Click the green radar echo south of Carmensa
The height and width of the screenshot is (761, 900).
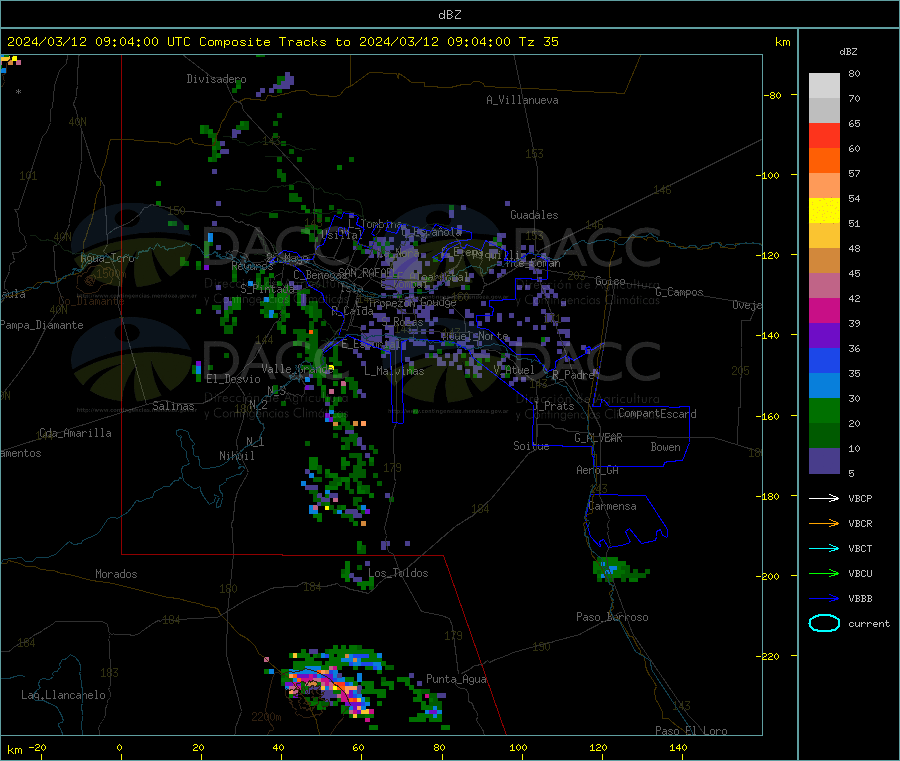tap(619, 570)
